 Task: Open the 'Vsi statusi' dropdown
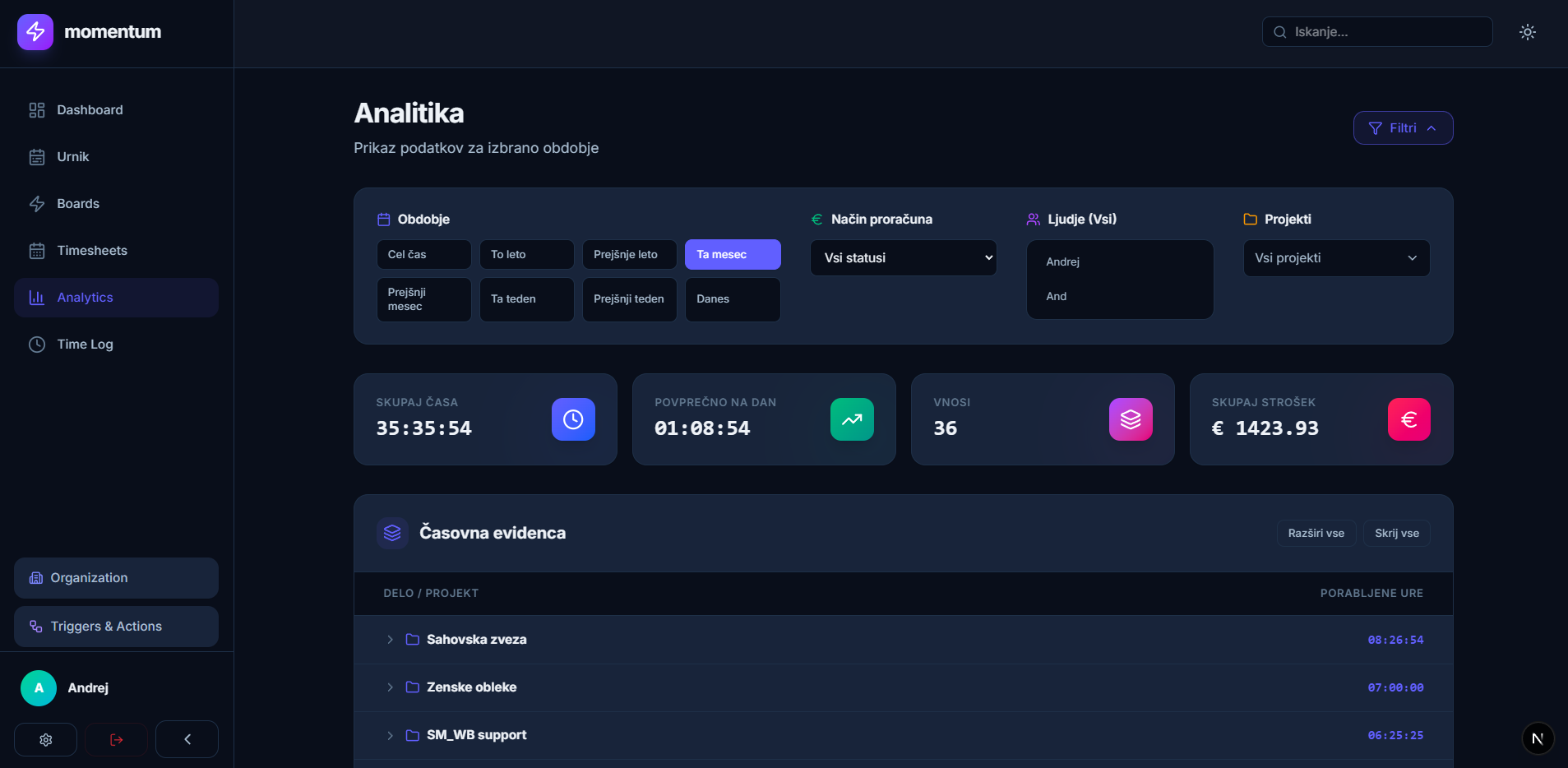click(x=903, y=258)
